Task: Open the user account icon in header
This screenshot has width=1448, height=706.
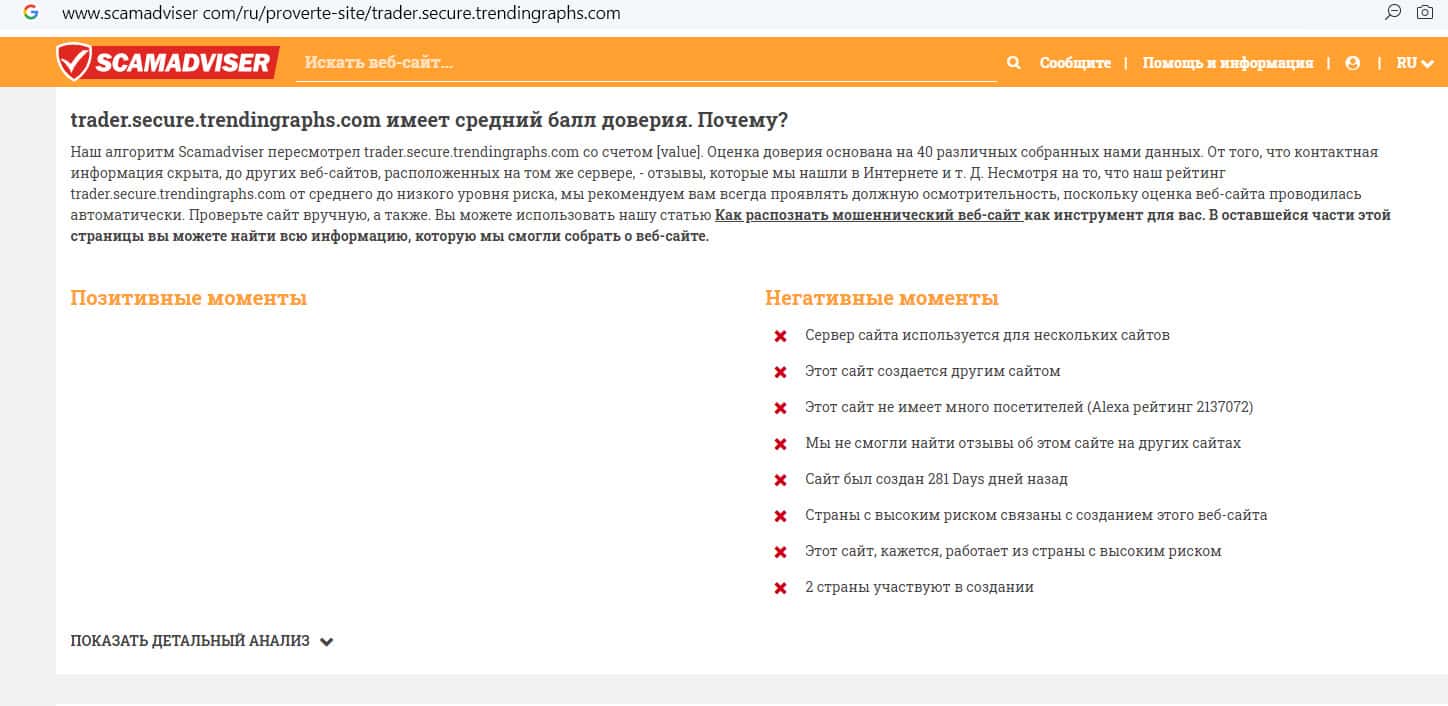Action: 1353,62
